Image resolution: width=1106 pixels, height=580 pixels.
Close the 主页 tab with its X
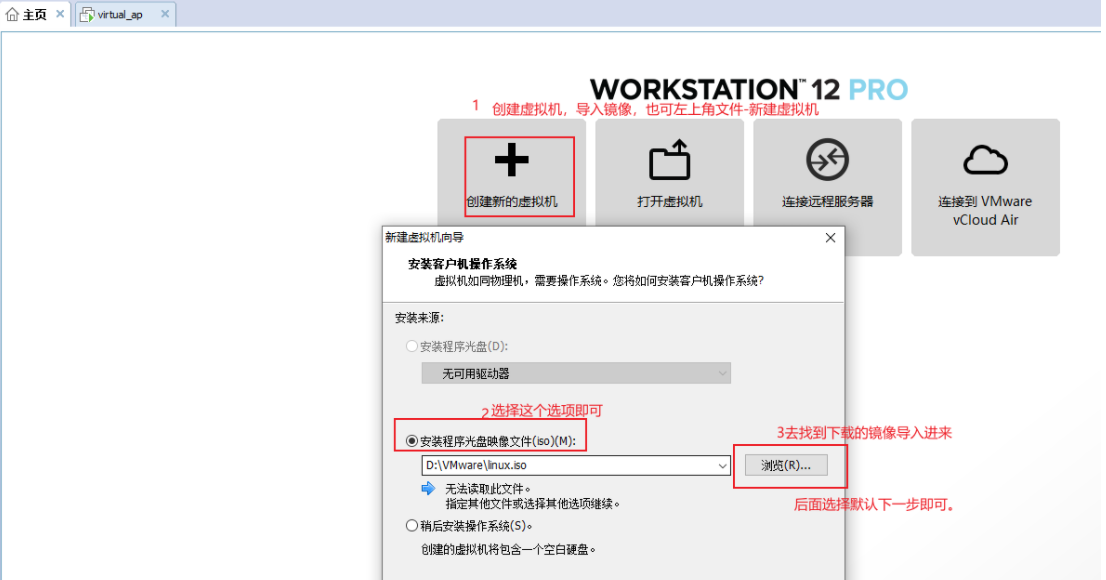[60, 13]
